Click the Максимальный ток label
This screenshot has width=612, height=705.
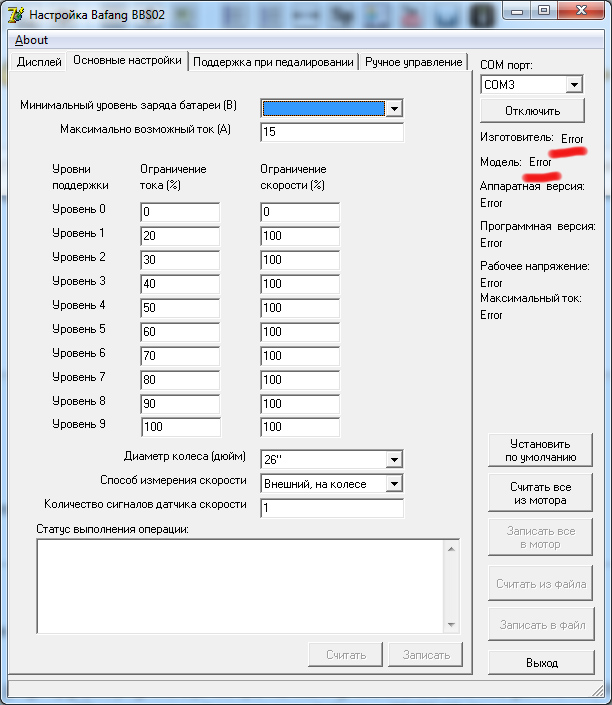click(x=531, y=298)
